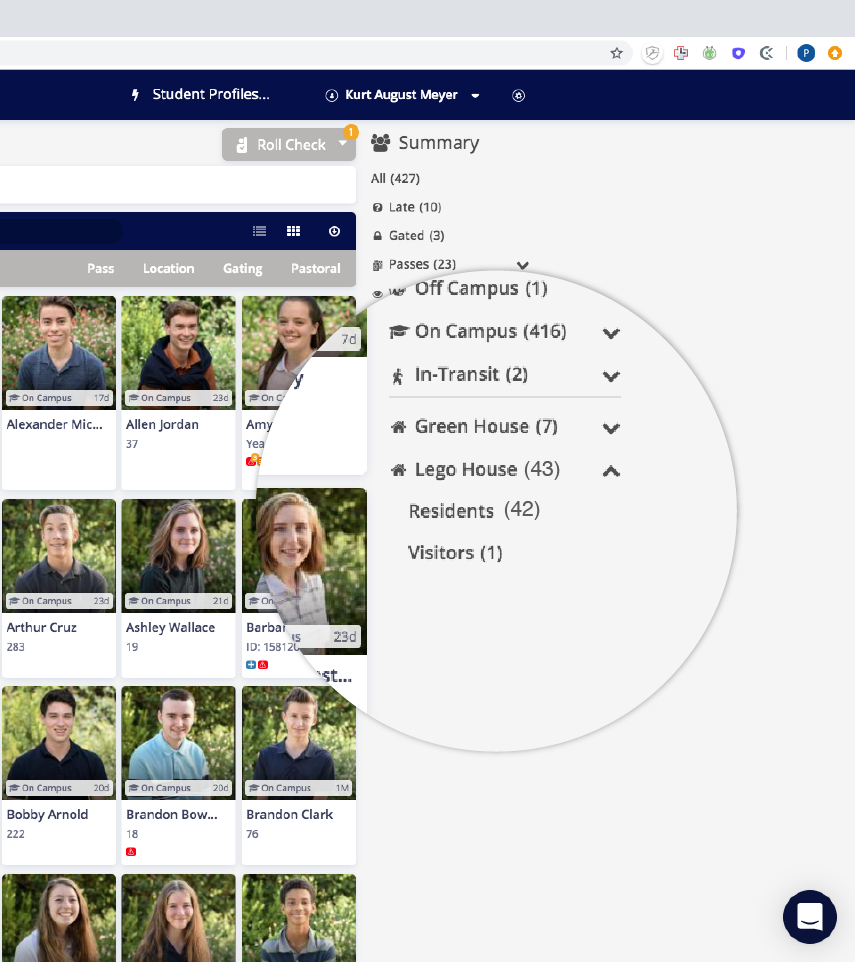The height and width of the screenshot is (962, 856).
Task: Select Visitors (1) under Lego House
Action: (x=455, y=553)
